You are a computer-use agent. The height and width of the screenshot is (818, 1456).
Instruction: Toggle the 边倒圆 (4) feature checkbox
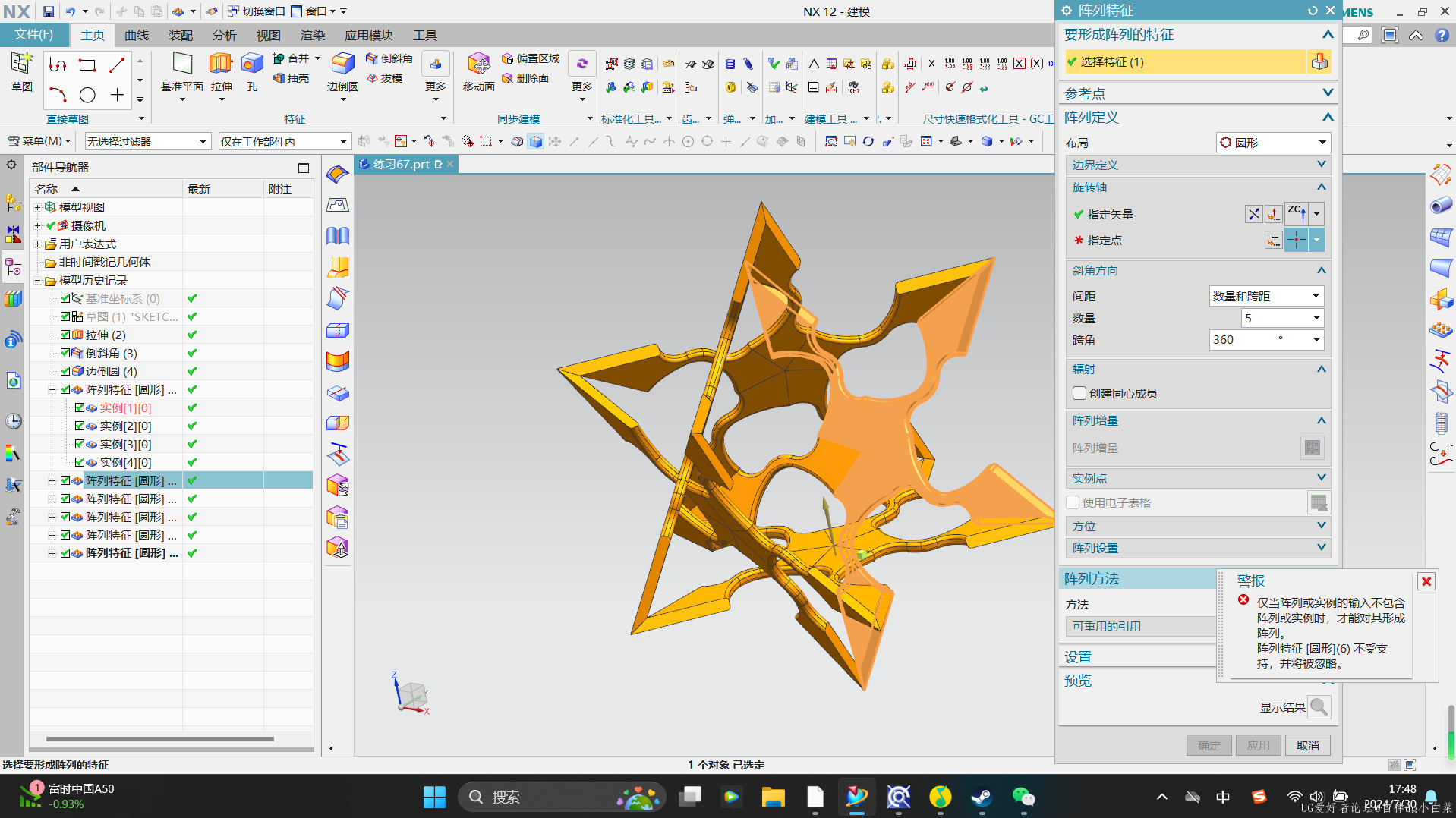click(65, 371)
